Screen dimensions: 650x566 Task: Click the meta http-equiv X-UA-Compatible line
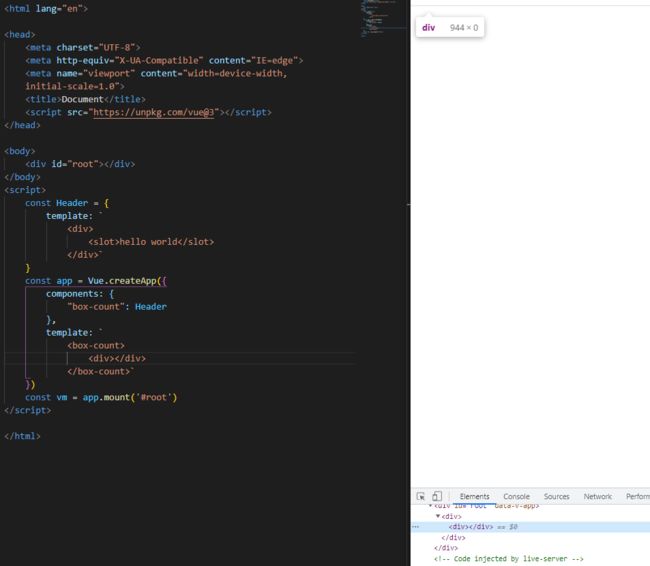164,61
